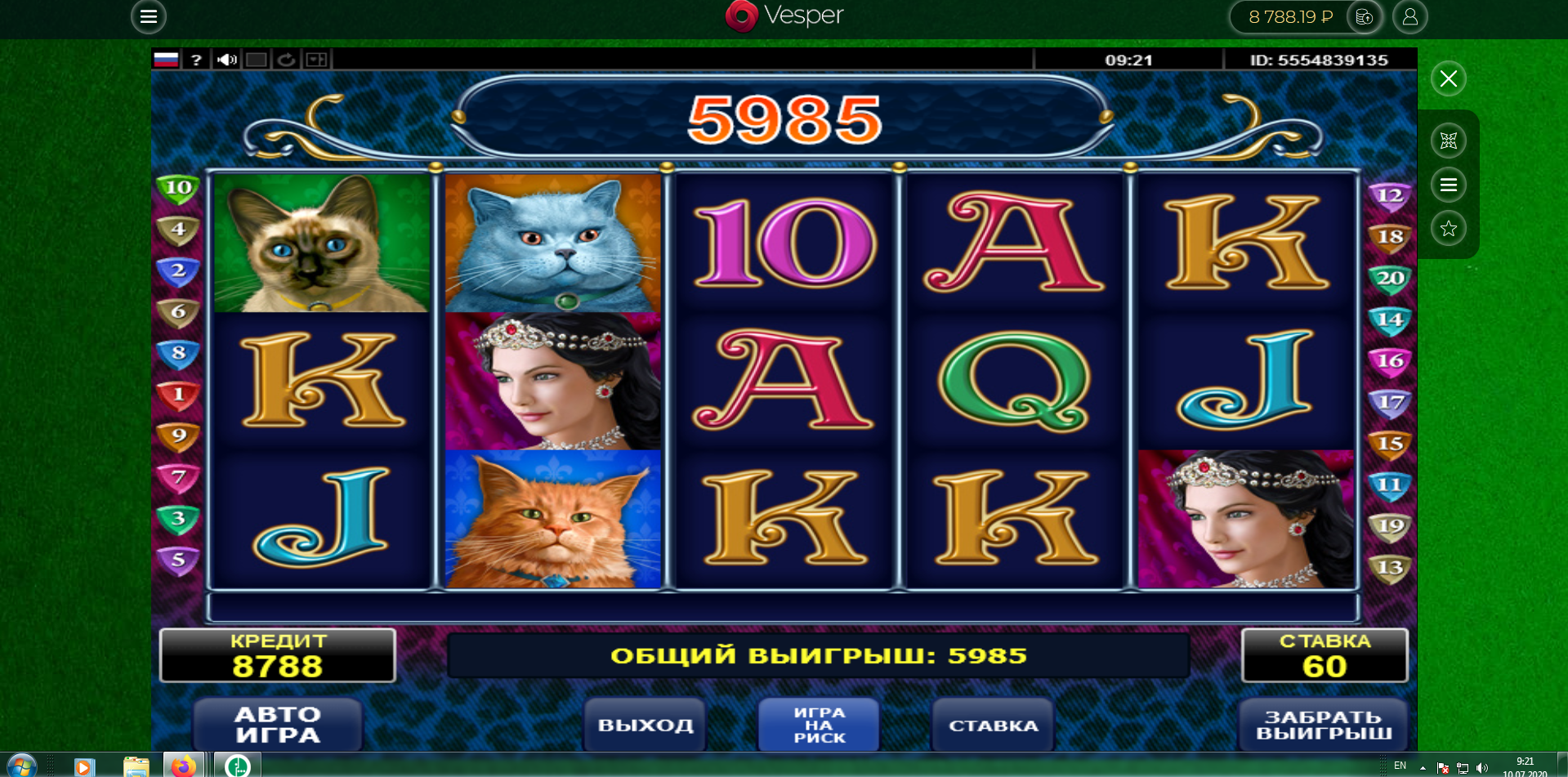Image resolution: width=1568 pixels, height=777 pixels.
Task: Start gamble via ИГРА НА РИСК button
Action: click(820, 725)
